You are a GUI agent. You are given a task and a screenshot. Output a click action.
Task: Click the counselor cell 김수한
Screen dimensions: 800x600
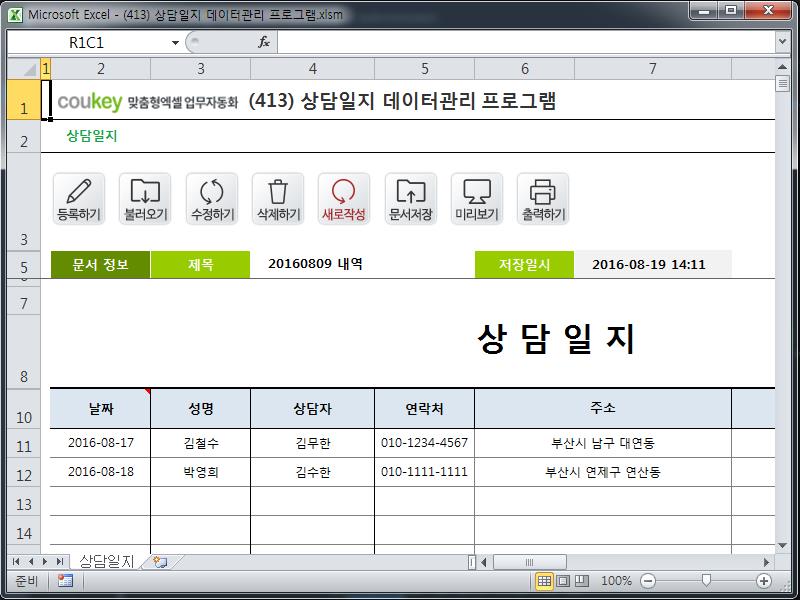tap(313, 472)
